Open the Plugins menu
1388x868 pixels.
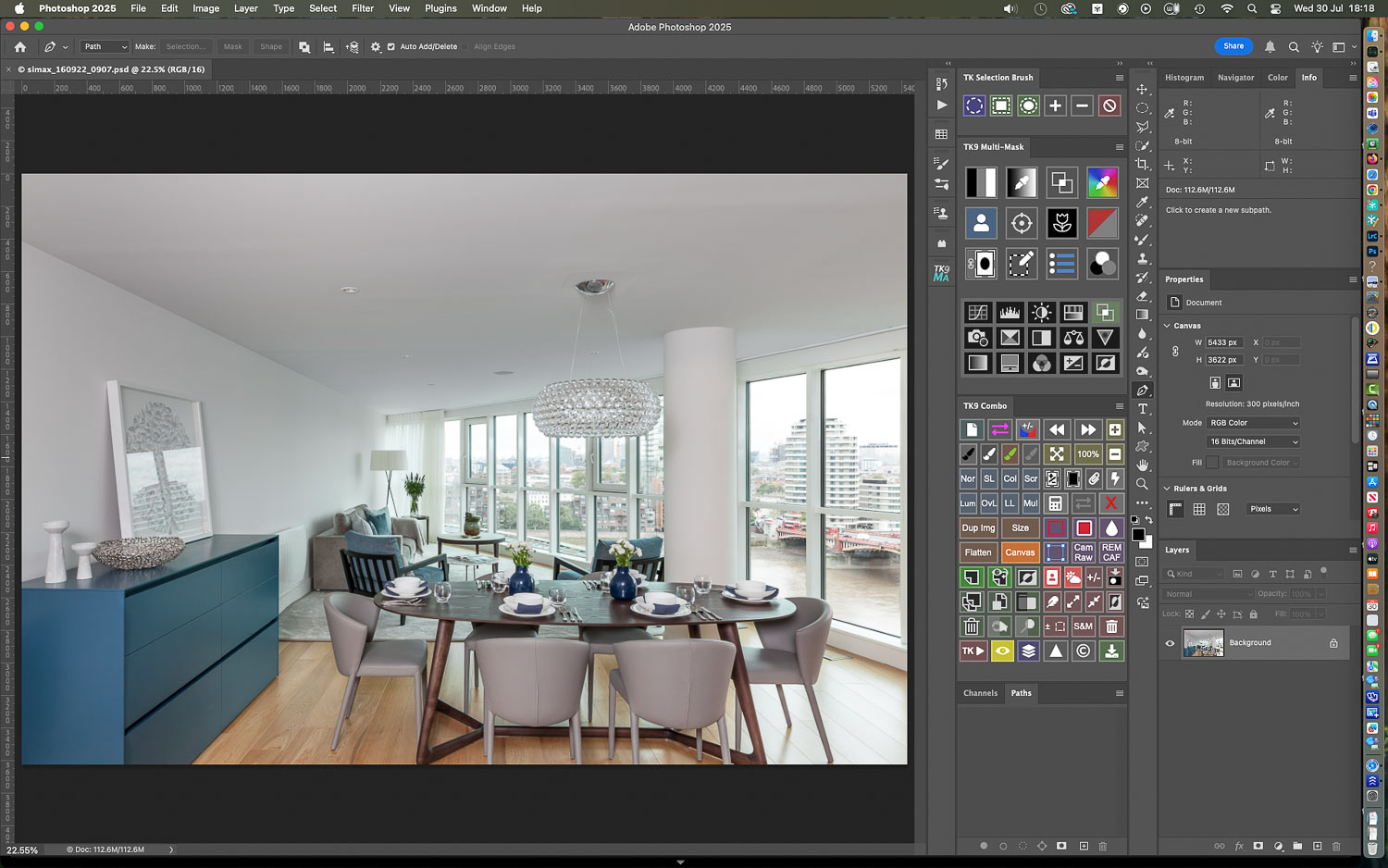pos(440,8)
